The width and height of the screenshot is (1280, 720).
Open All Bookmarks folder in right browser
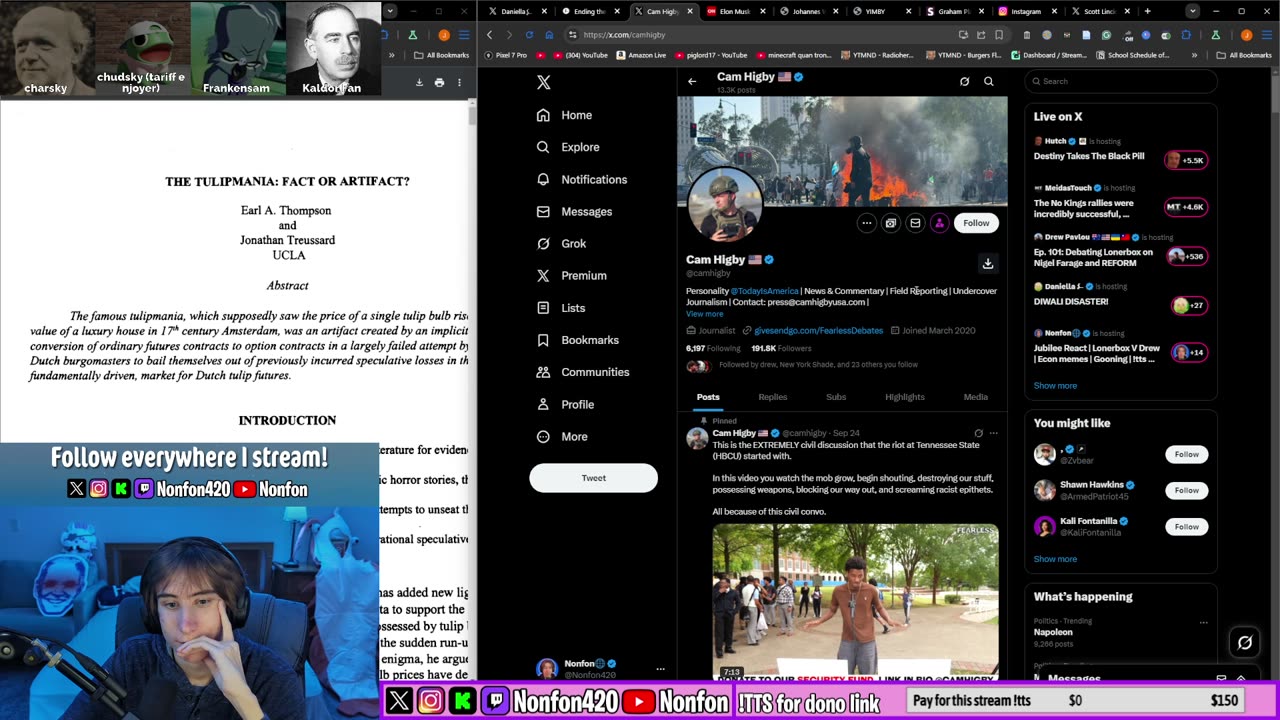coord(1244,55)
